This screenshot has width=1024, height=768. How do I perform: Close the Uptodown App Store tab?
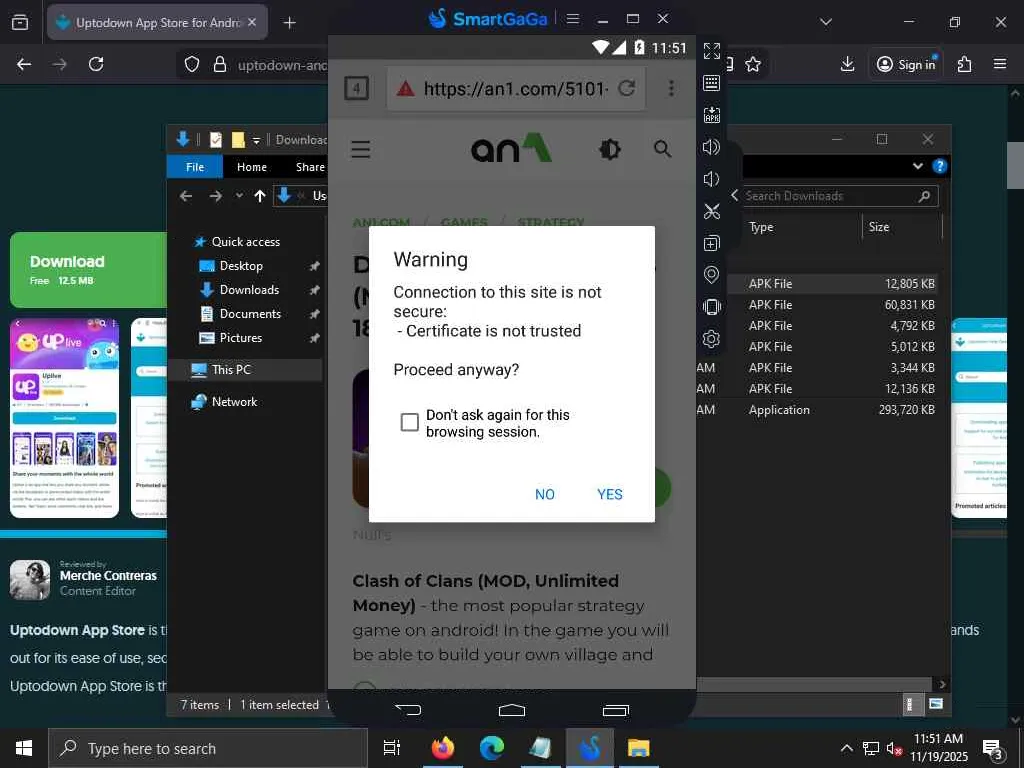coord(252,22)
